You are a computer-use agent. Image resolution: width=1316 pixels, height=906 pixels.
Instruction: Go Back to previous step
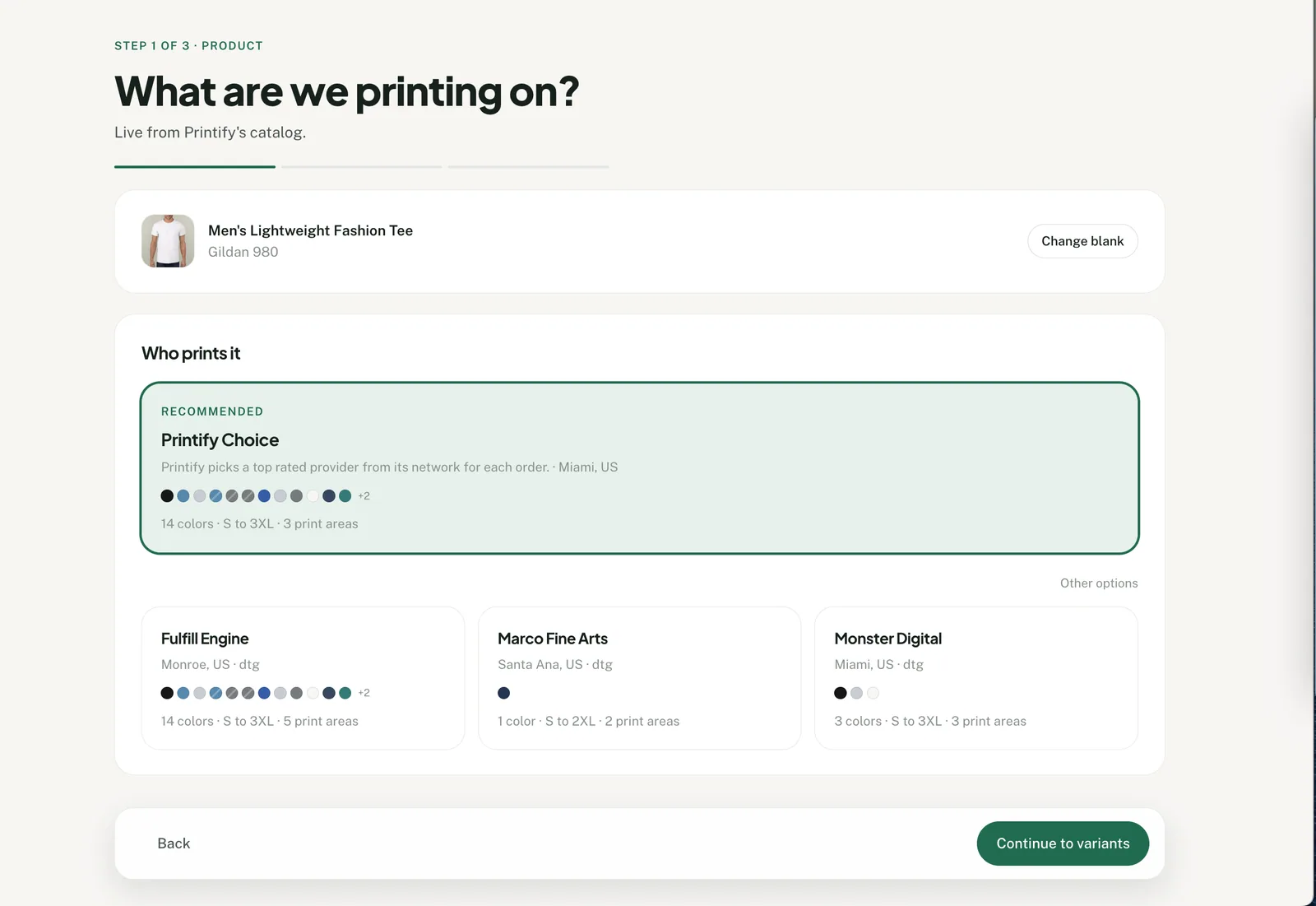[x=174, y=843]
